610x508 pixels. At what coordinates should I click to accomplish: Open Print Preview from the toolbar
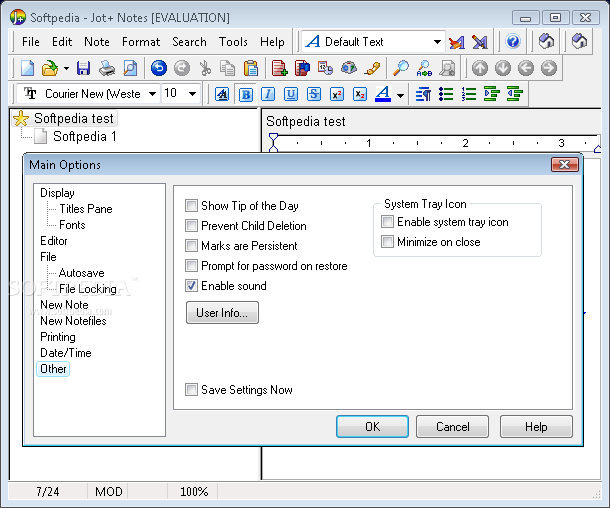pyautogui.click(x=130, y=68)
